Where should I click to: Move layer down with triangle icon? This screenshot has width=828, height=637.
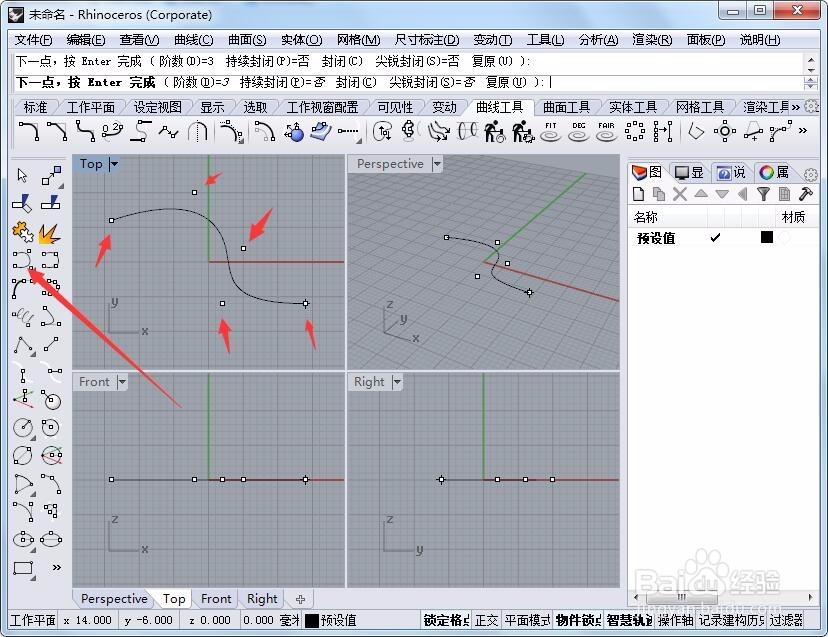click(721, 194)
